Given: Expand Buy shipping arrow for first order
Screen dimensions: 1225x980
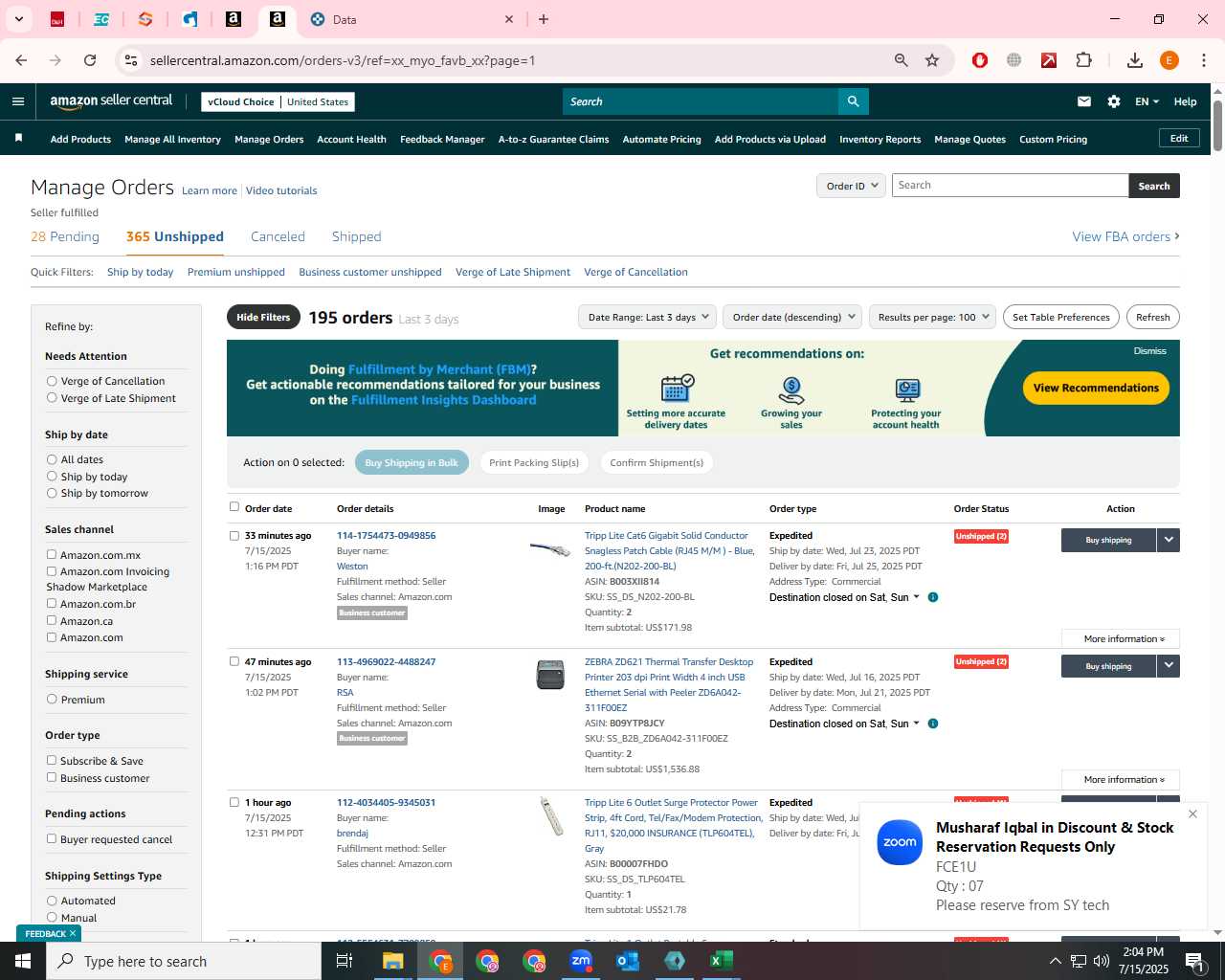Looking at the screenshot, I should click(x=1169, y=540).
